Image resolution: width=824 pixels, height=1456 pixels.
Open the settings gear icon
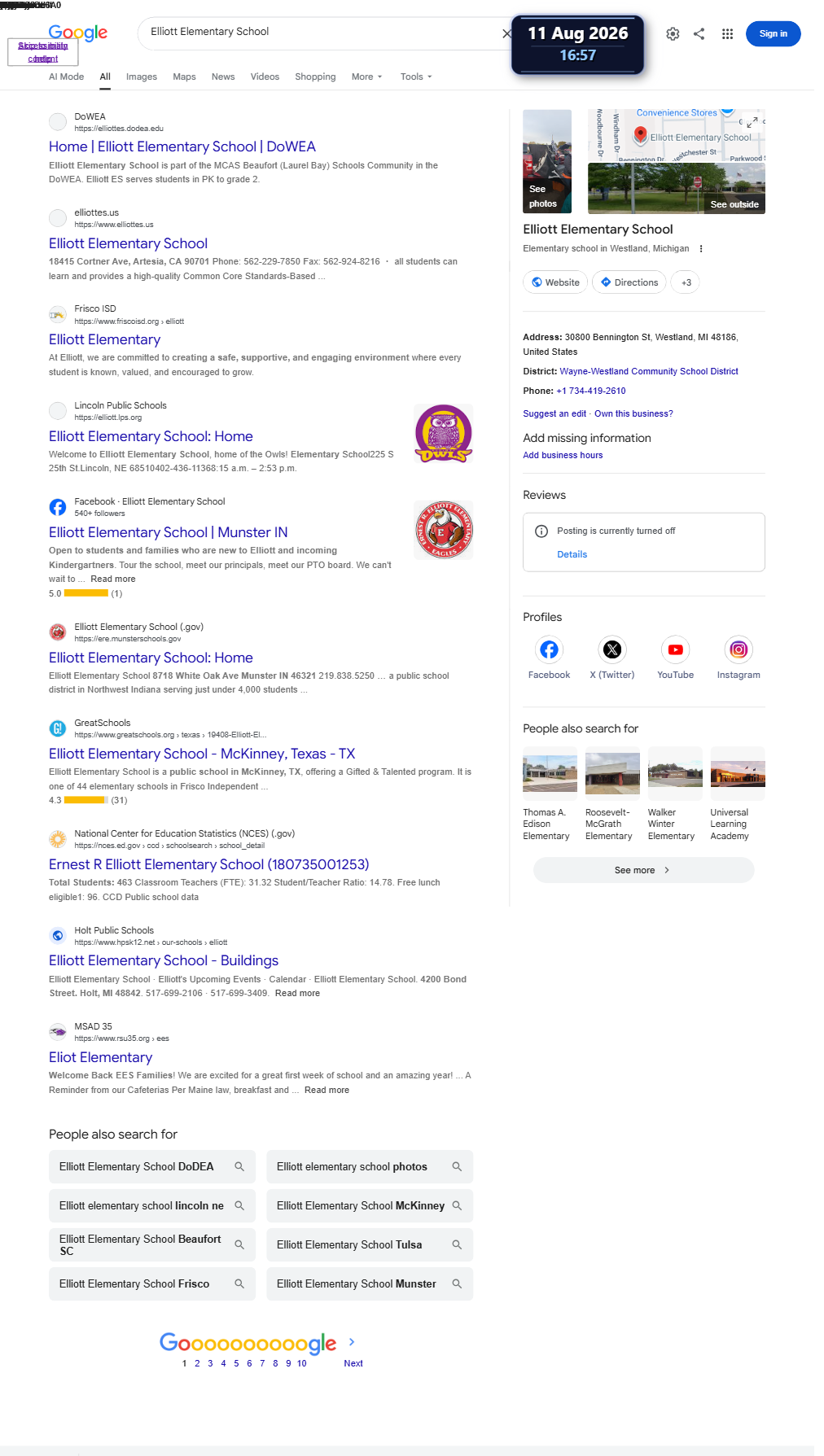point(673,34)
